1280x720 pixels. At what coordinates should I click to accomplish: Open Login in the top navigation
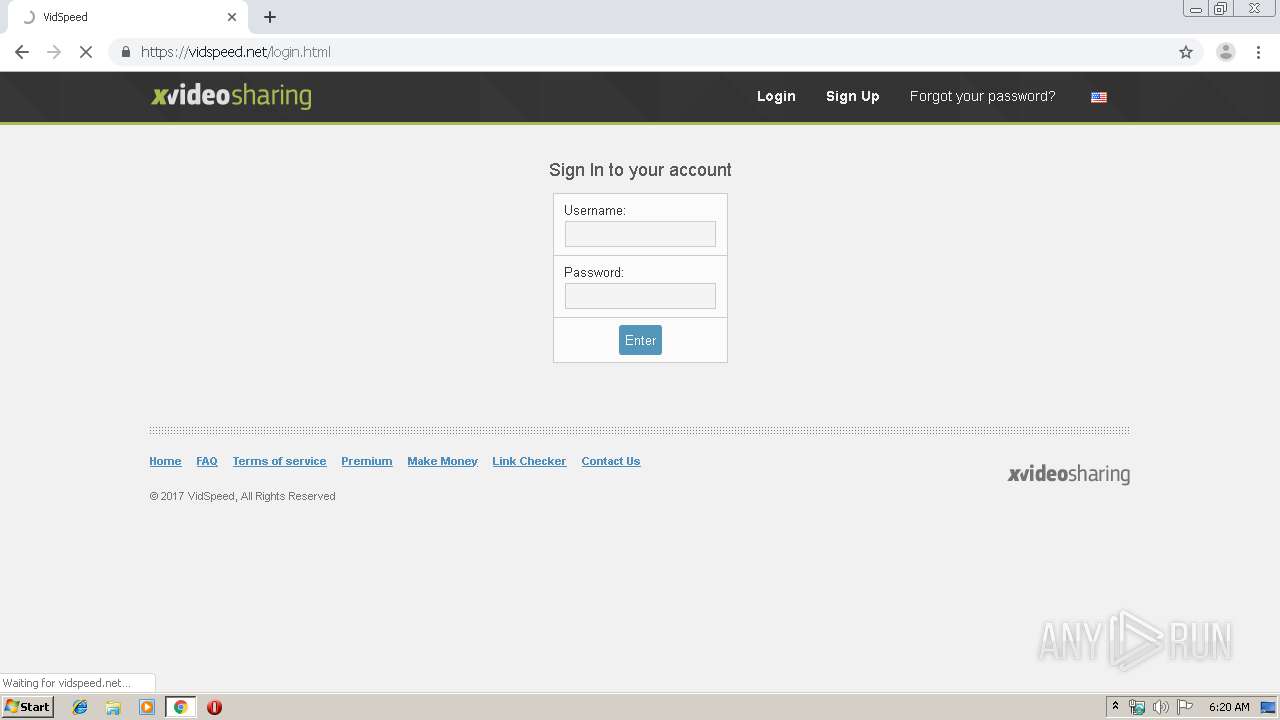[x=776, y=96]
